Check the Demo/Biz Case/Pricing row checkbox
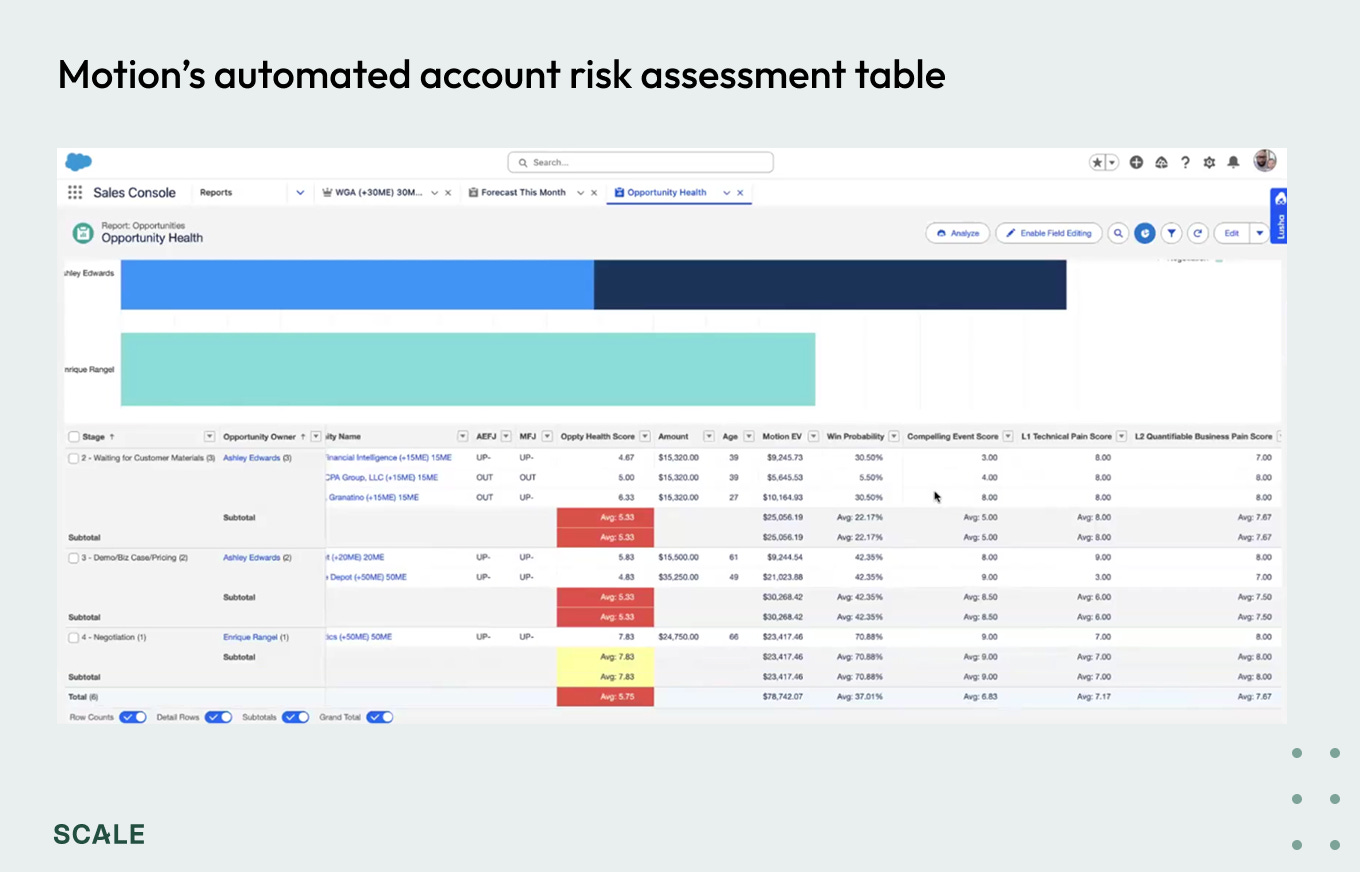The width and height of the screenshot is (1360, 872). (x=74, y=558)
